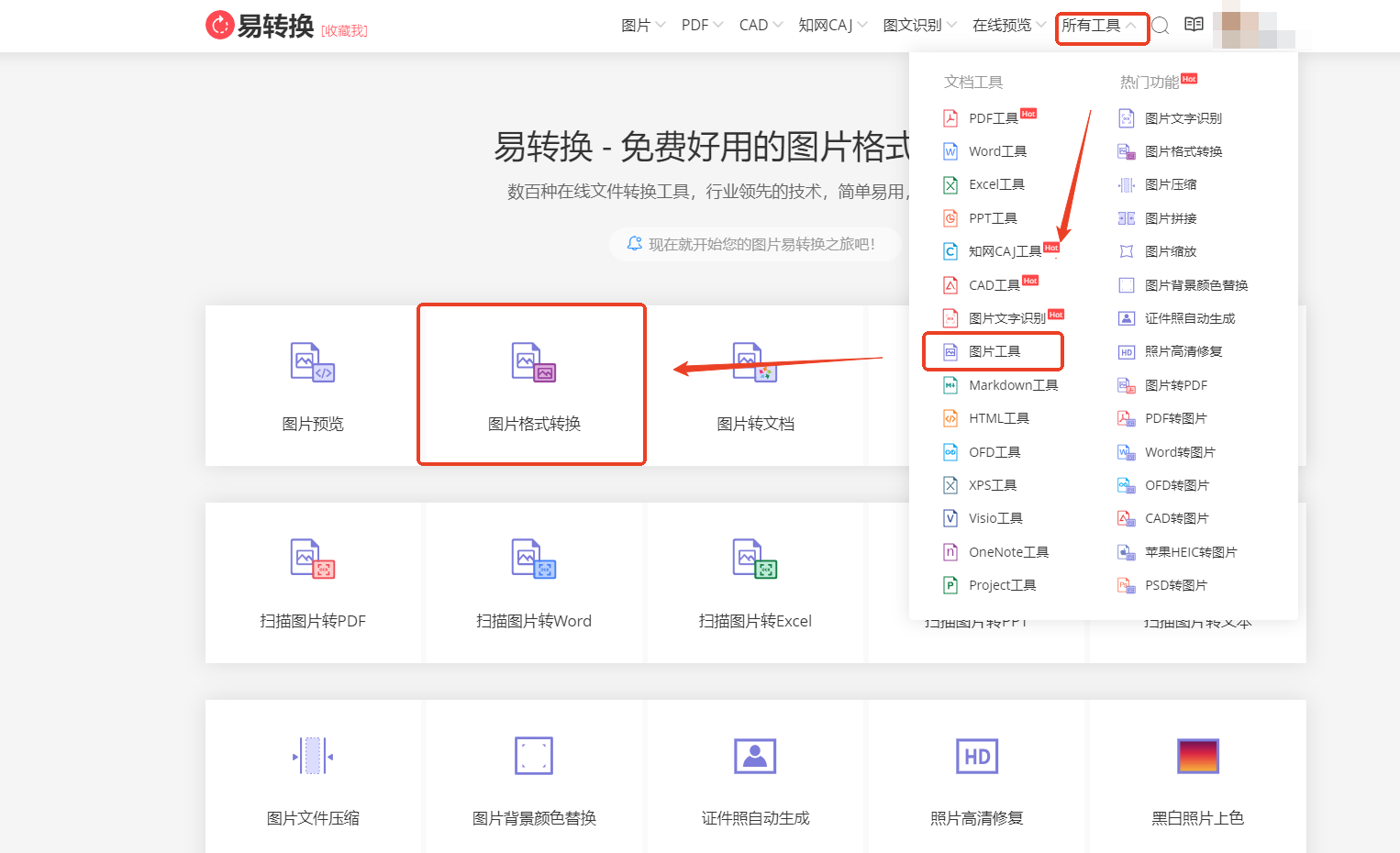This screenshot has height=853, width=1400.
Task: Select the 图片文件压缩 compression icon
Action: point(312,756)
